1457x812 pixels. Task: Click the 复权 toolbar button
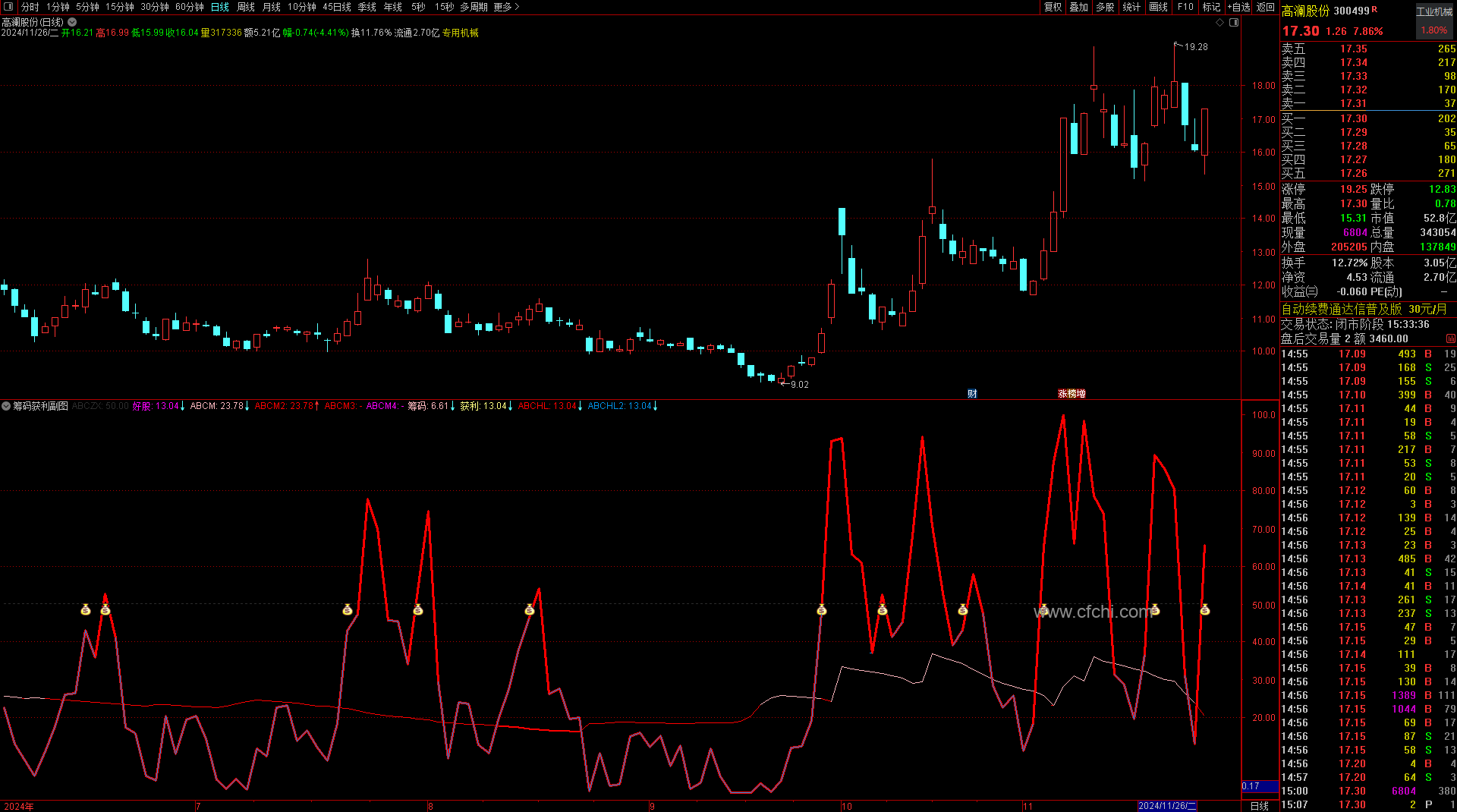[1053, 7]
